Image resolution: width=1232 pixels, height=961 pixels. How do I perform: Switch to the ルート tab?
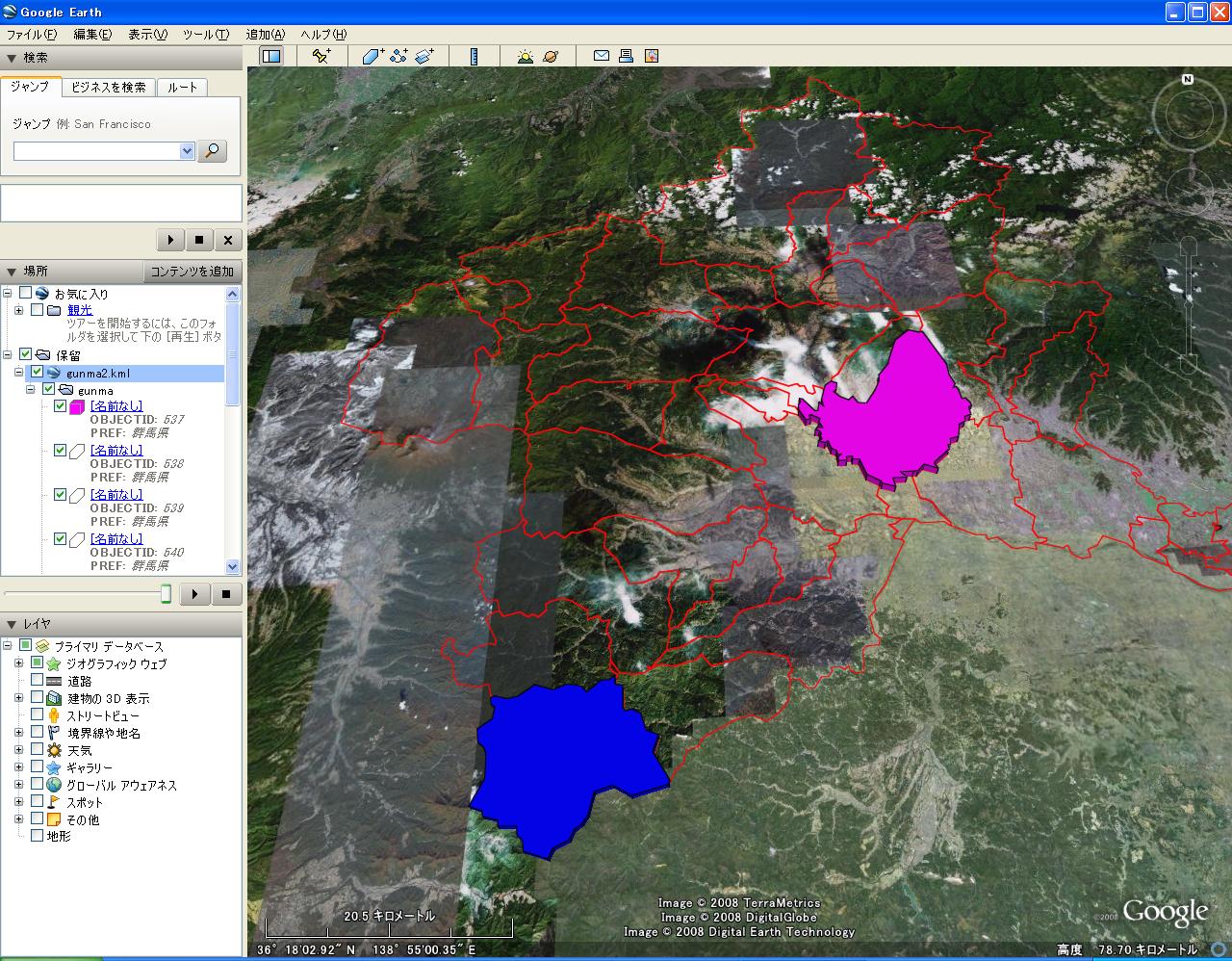coord(182,87)
